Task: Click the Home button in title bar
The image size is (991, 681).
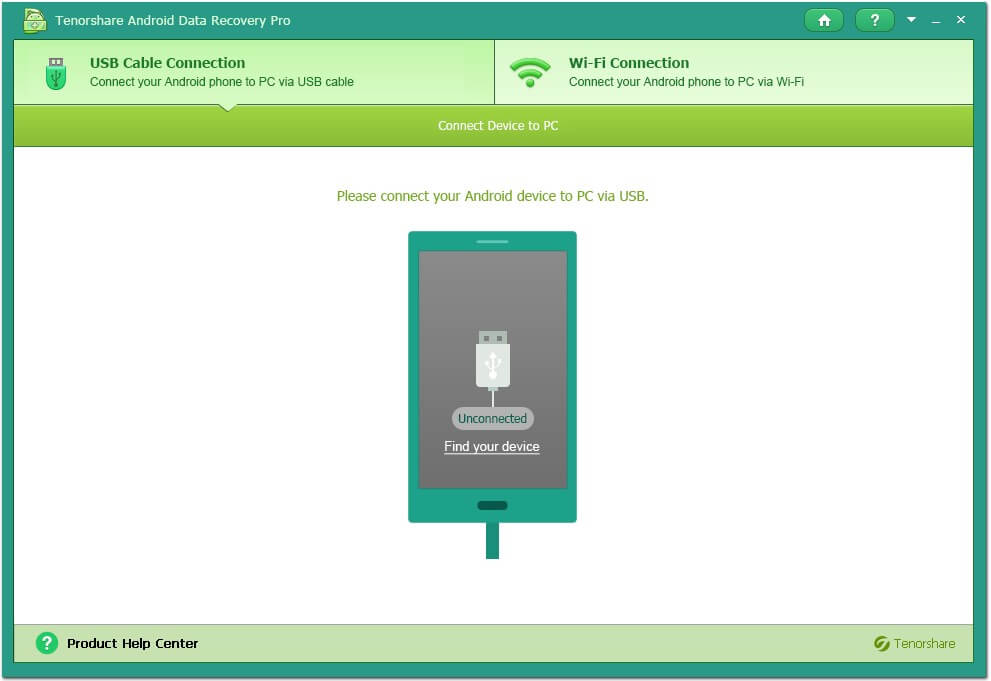Action: coord(824,20)
